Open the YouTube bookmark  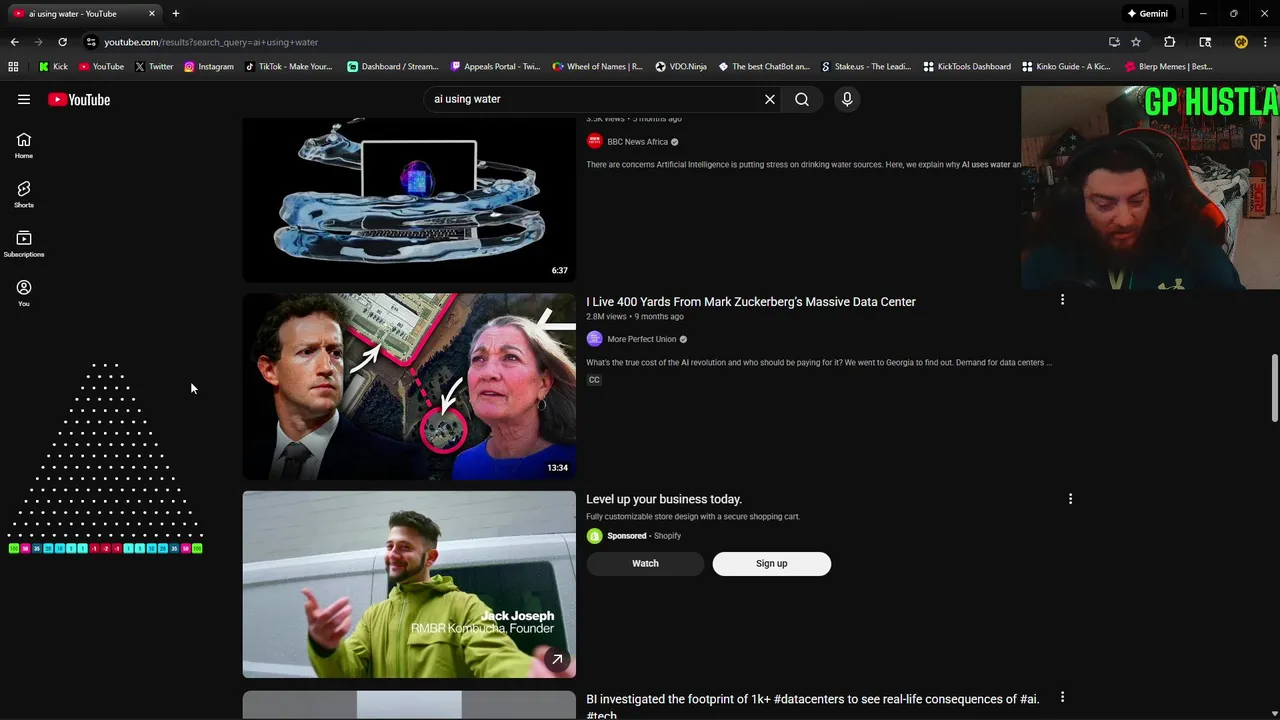tap(101, 67)
